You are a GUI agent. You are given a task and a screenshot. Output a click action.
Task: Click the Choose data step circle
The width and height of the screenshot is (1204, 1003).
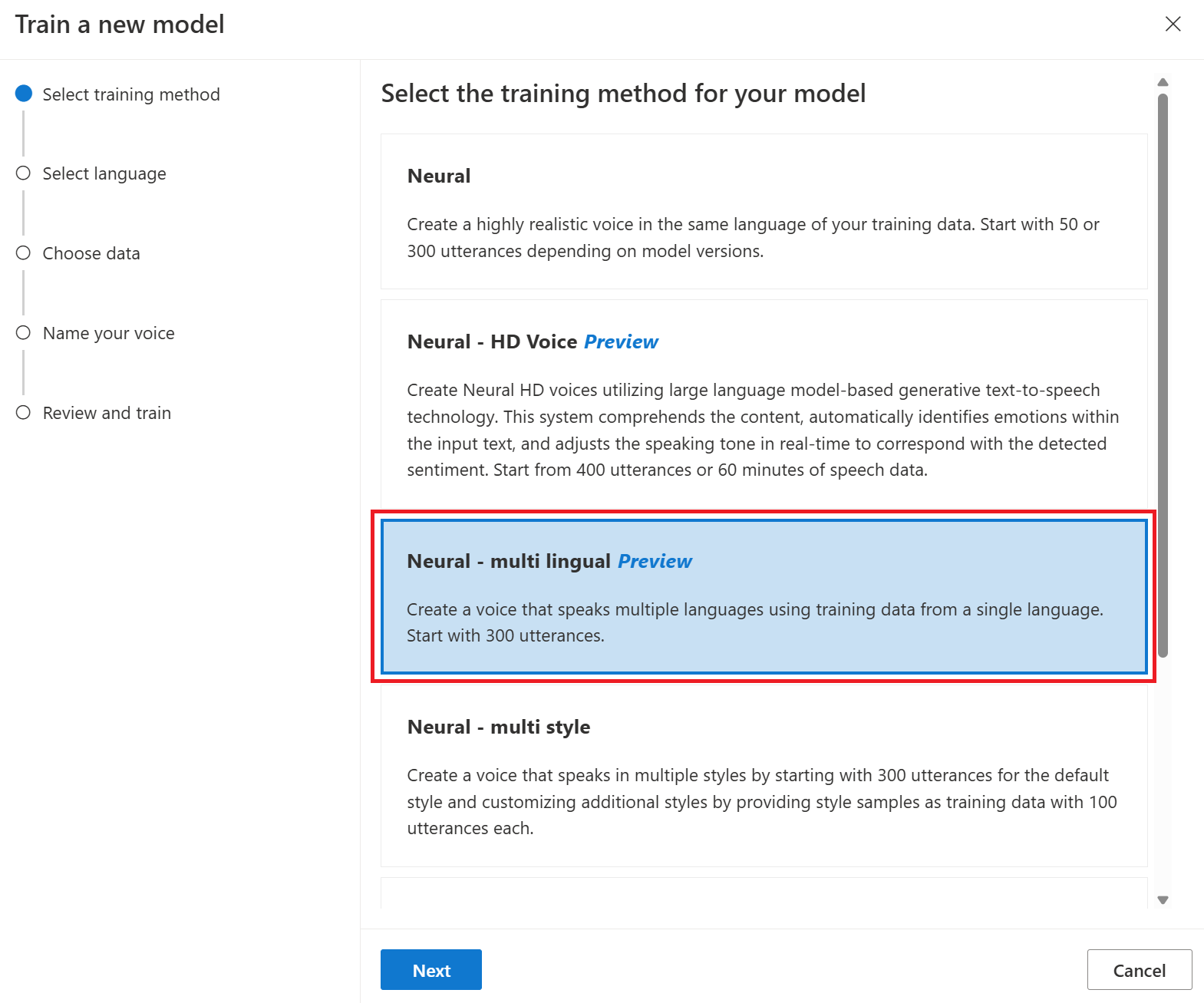click(x=24, y=253)
